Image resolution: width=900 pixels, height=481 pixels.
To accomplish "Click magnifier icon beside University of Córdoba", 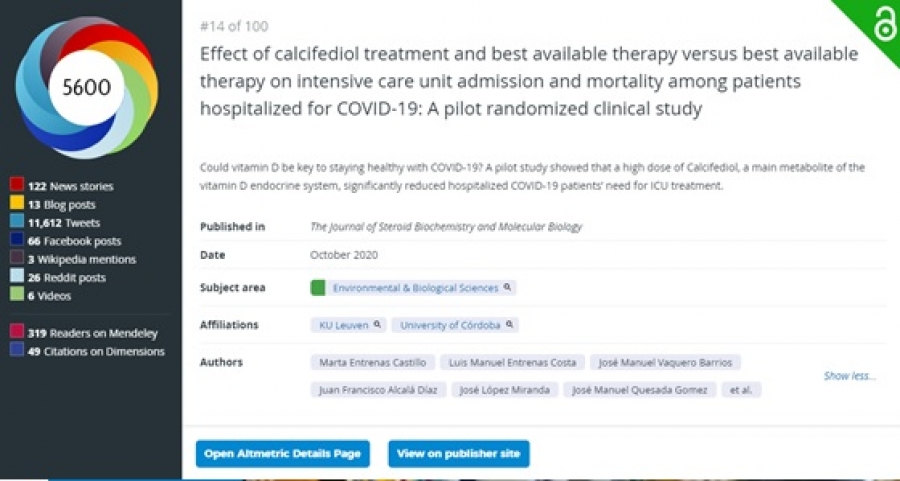I will [x=510, y=324].
